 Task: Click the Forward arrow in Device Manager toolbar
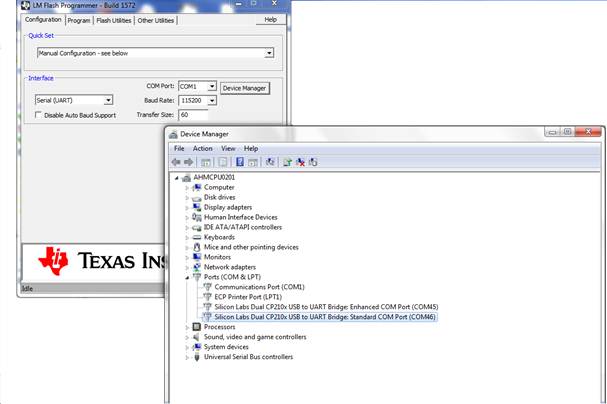(188, 162)
